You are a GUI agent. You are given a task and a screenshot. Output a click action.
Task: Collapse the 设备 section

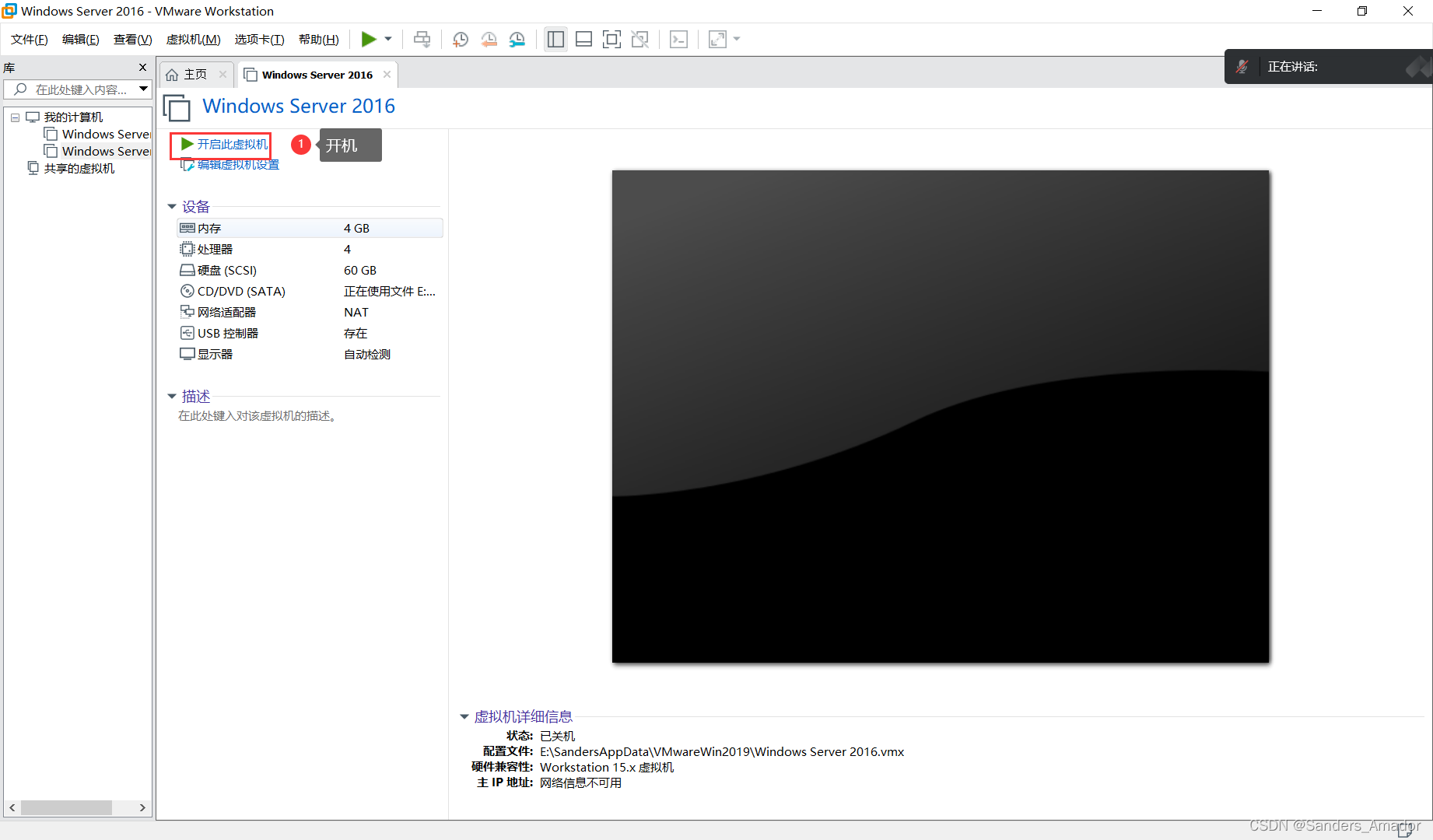(x=172, y=207)
